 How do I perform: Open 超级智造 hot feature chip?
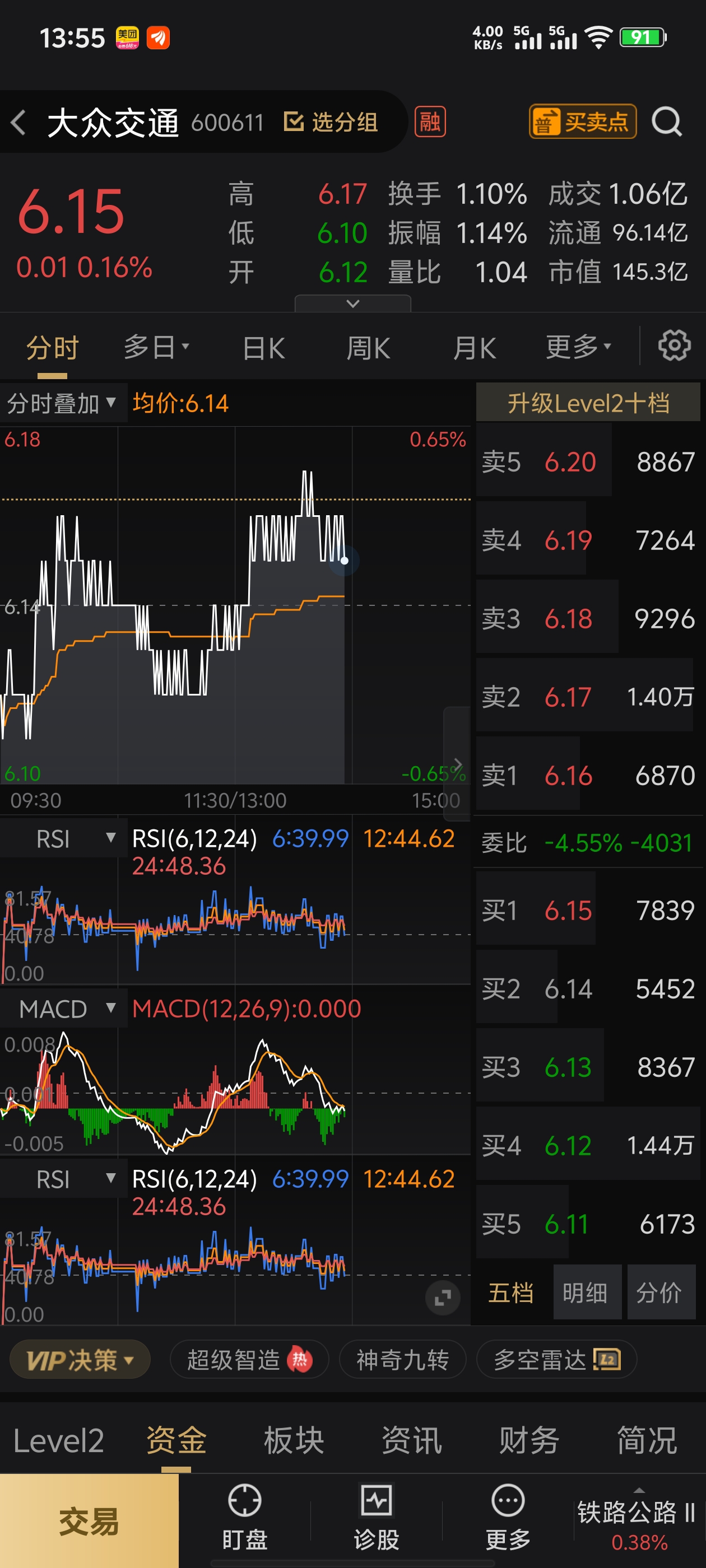point(249,1359)
